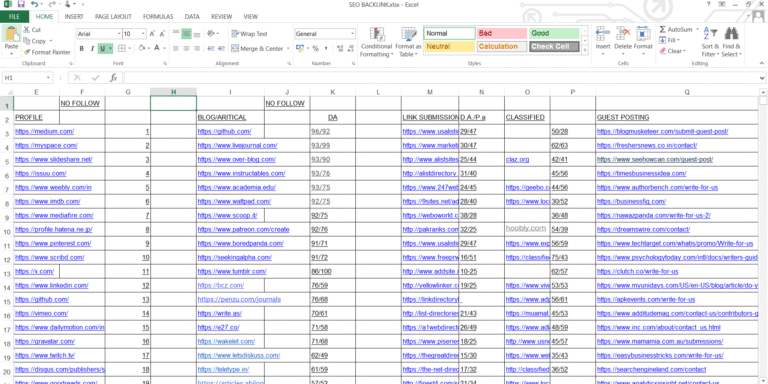Align text right
Screen dimensions: 768x384
pos(196,48)
